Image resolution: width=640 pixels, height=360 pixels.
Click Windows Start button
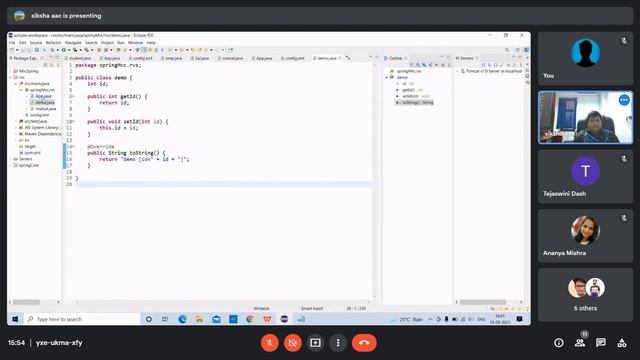click(x=15, y=319)
